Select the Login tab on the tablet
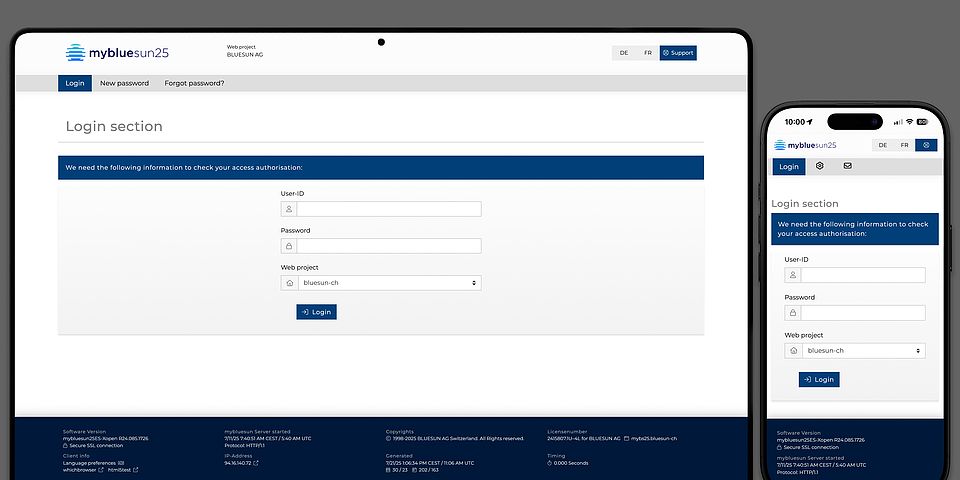The width and height of the screenshot is (960, 480). click(75, 83)
